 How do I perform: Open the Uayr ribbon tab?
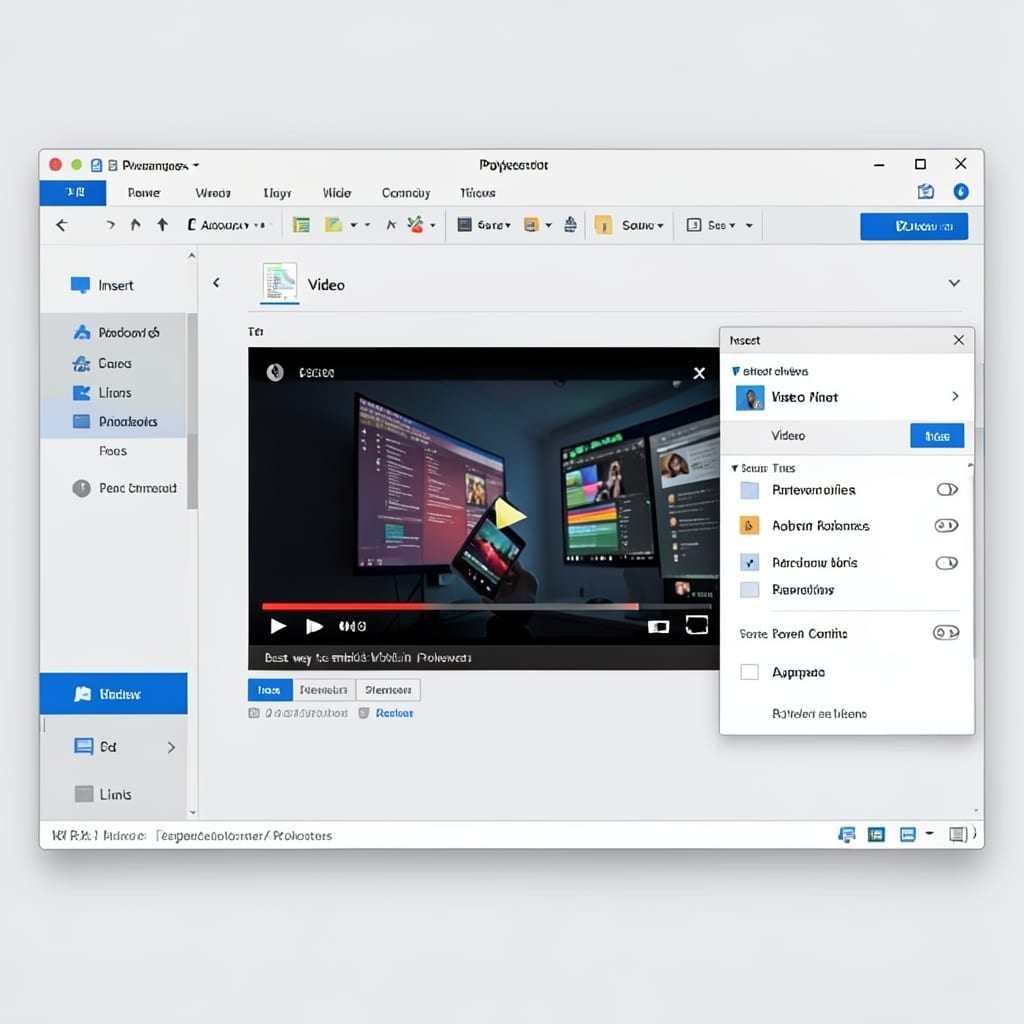(277, 193)
